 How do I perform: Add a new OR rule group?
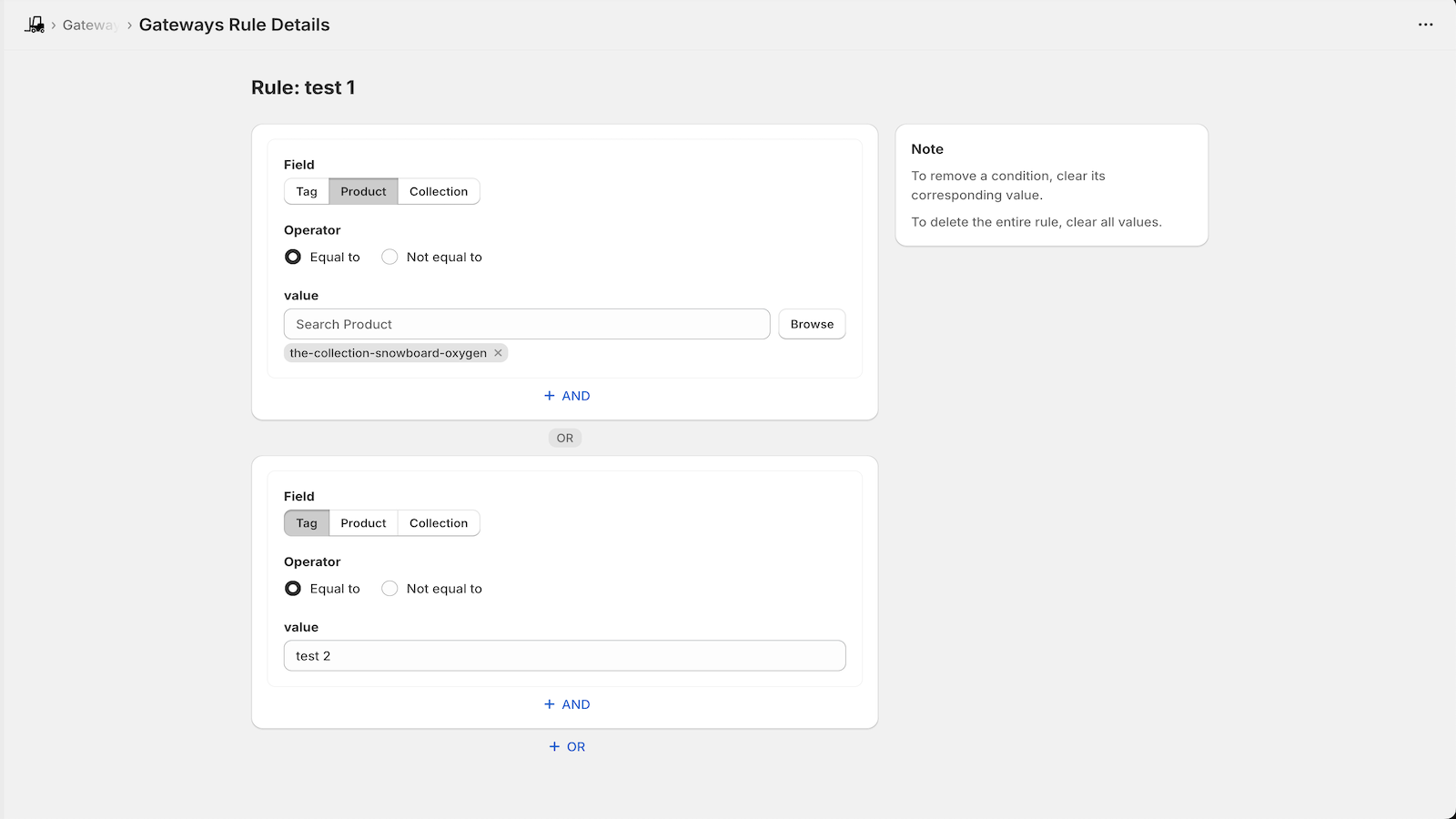pos(566,747)
